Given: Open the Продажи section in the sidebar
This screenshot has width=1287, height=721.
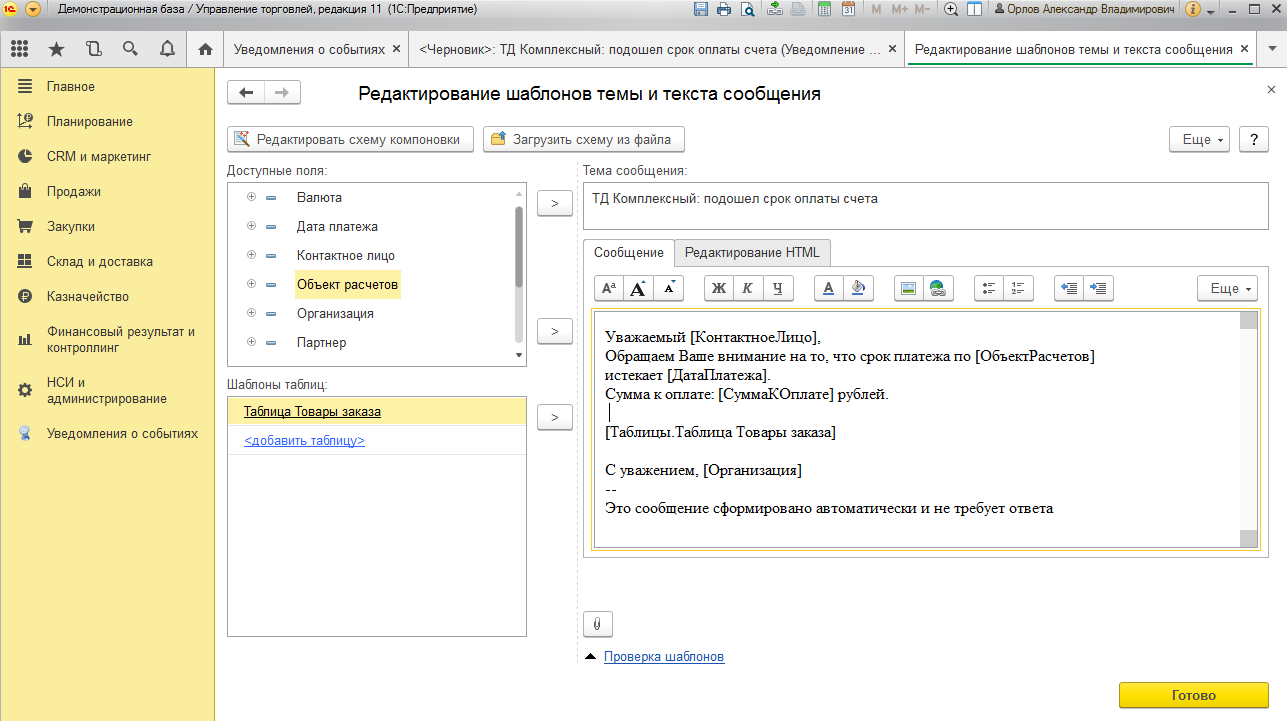Looking at the screenshot, I should (74, 192).
